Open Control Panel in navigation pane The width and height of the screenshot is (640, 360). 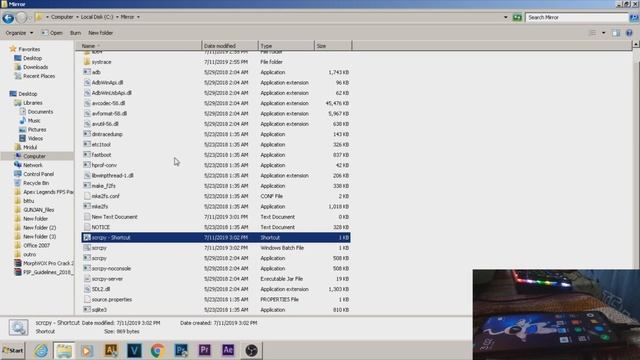[38, 174]
